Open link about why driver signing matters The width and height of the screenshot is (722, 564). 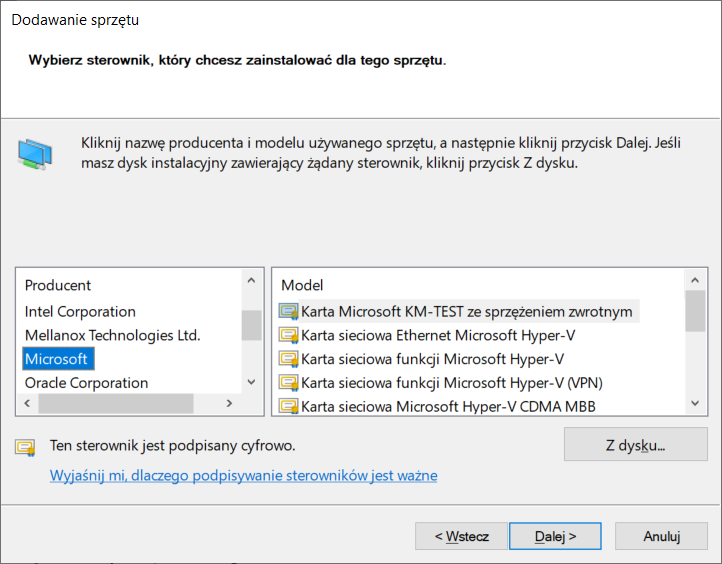point(244,475)
